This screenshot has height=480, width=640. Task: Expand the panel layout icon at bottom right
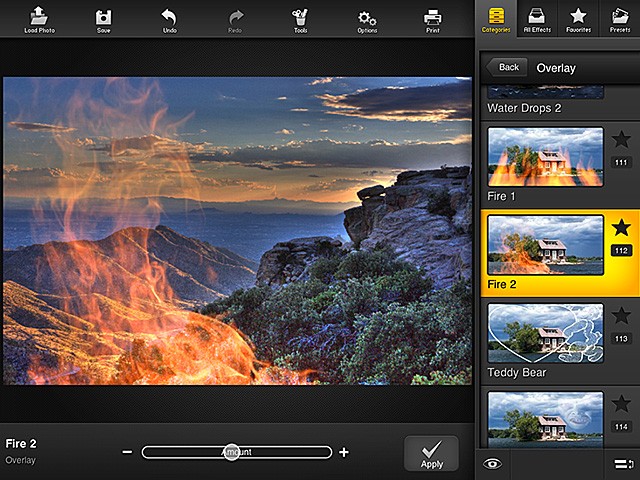coord(620,463)
